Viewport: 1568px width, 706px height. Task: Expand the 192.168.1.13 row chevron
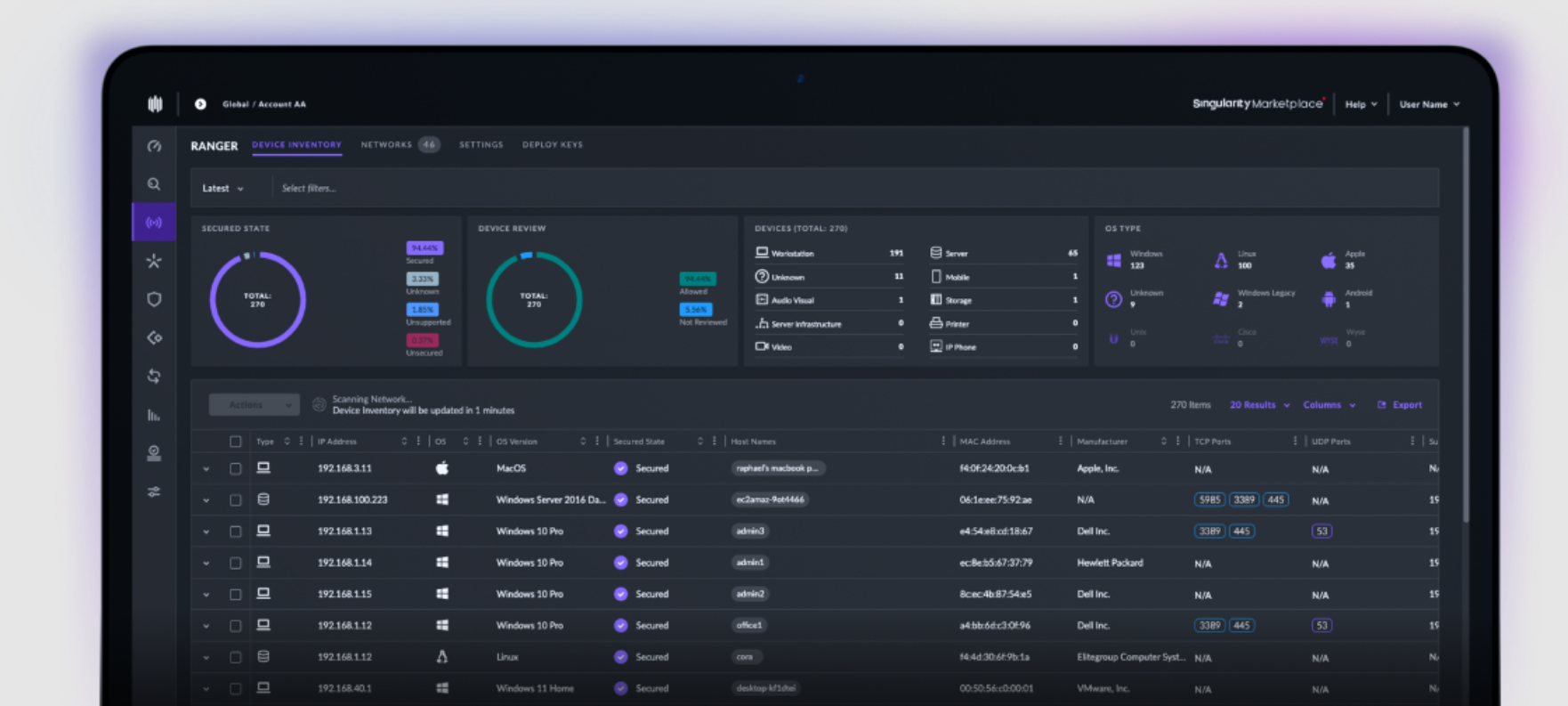(x=206, y=532)
